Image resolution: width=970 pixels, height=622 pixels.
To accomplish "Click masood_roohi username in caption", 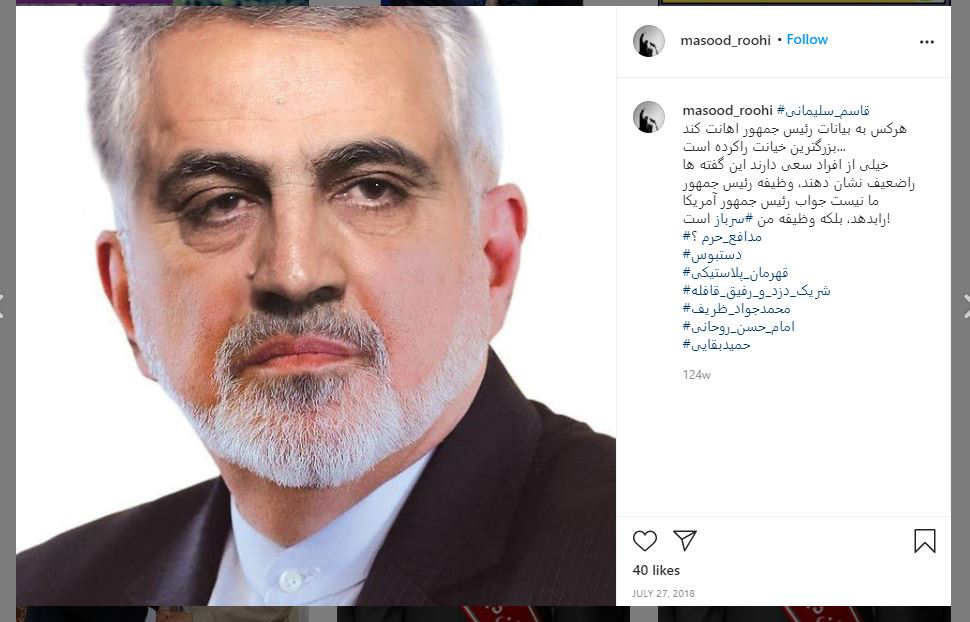I will [x=728, y=110].
